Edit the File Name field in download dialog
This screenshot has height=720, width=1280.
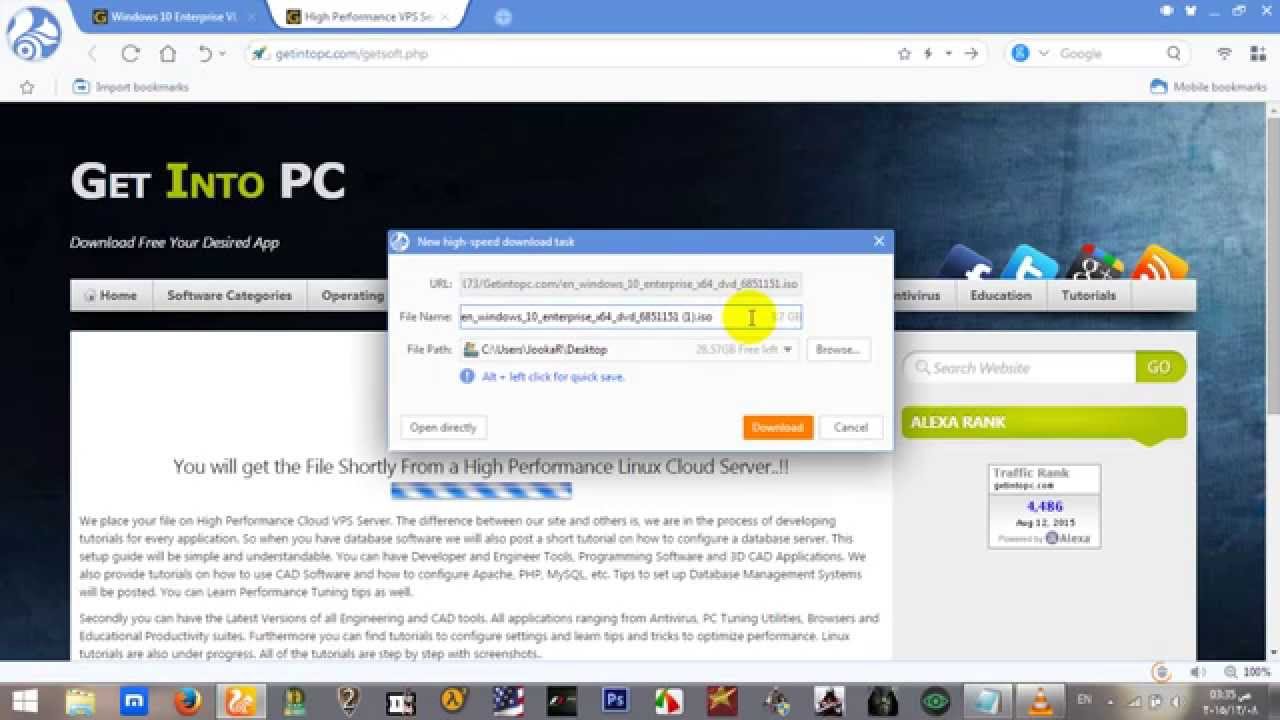pyautogui.click(x=630, y=317)
